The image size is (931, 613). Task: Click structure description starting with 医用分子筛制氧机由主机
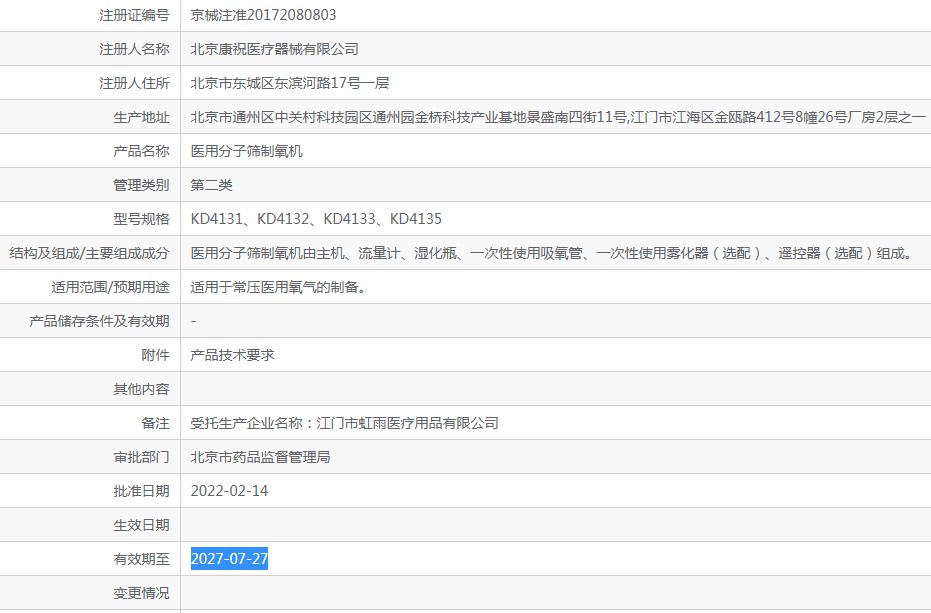[552, 253]
